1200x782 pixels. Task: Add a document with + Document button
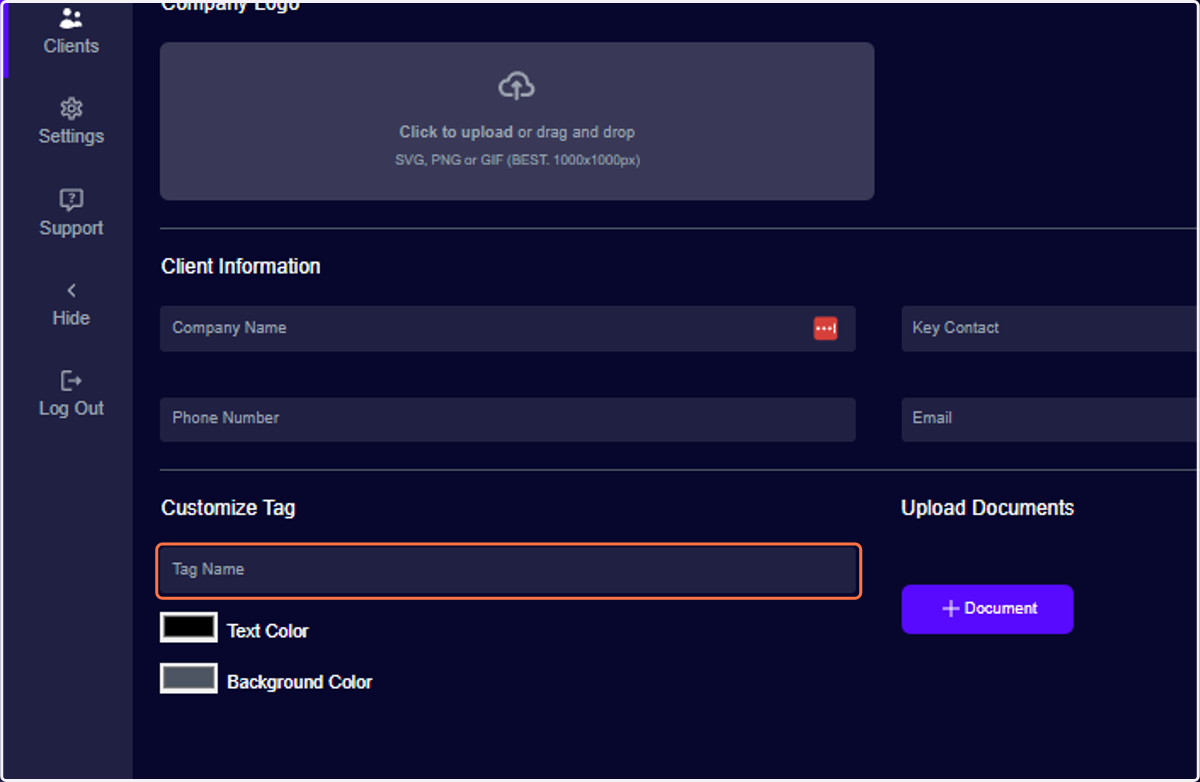pos(987,609)
